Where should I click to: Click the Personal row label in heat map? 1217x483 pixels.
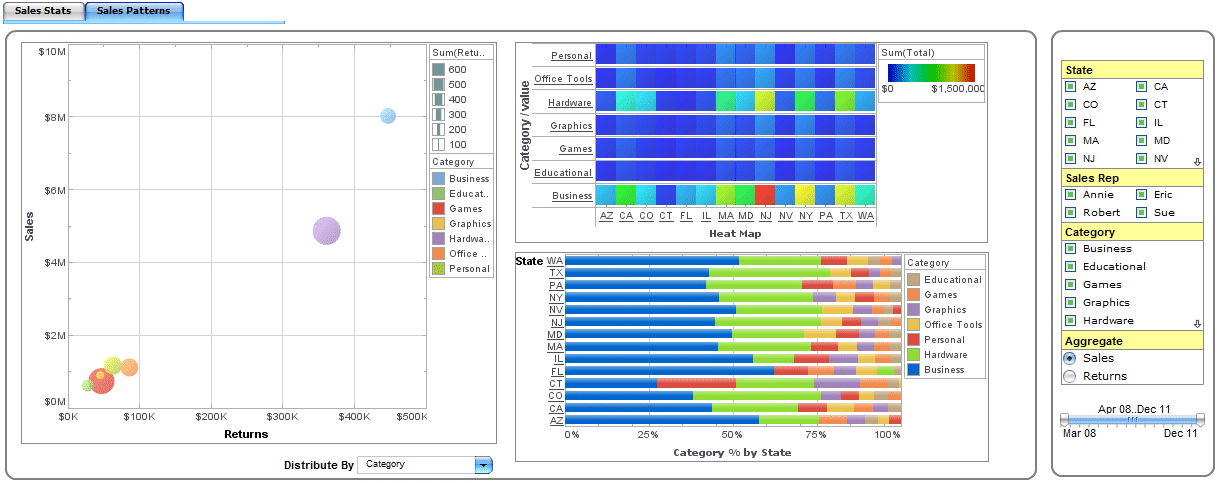(x=571, y=56)
